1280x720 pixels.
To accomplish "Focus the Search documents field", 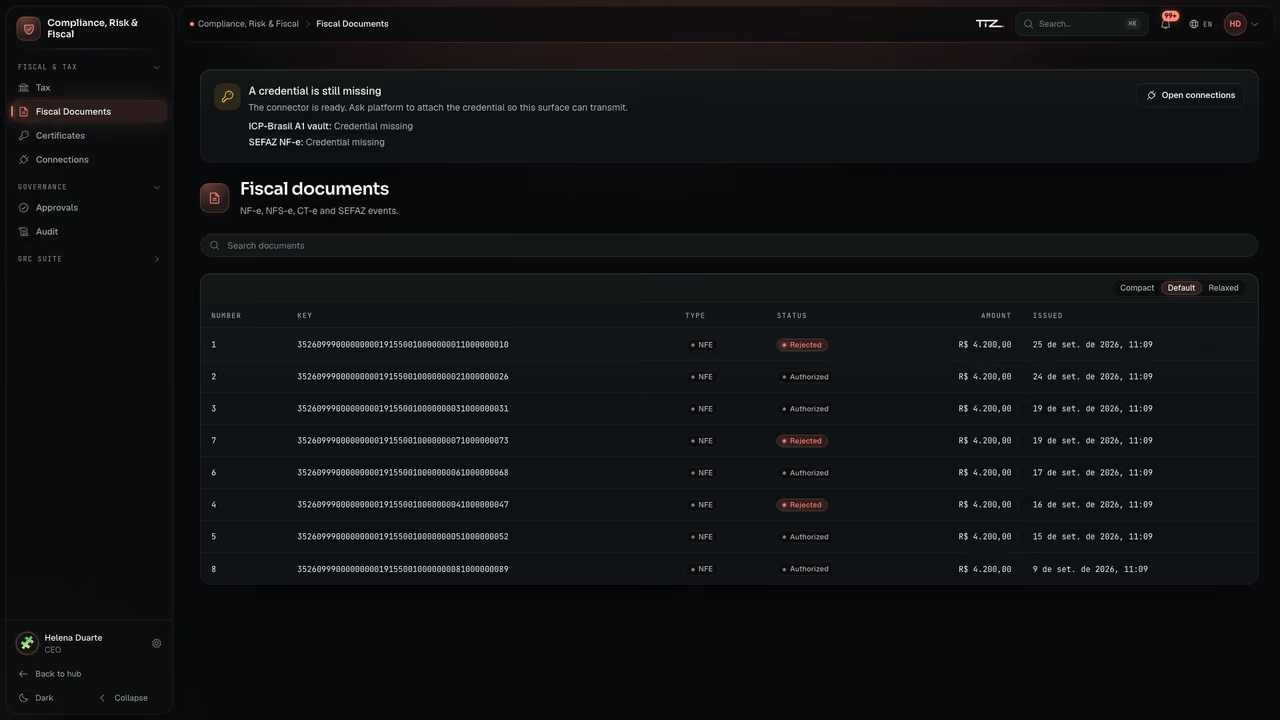I will point(729,246).
